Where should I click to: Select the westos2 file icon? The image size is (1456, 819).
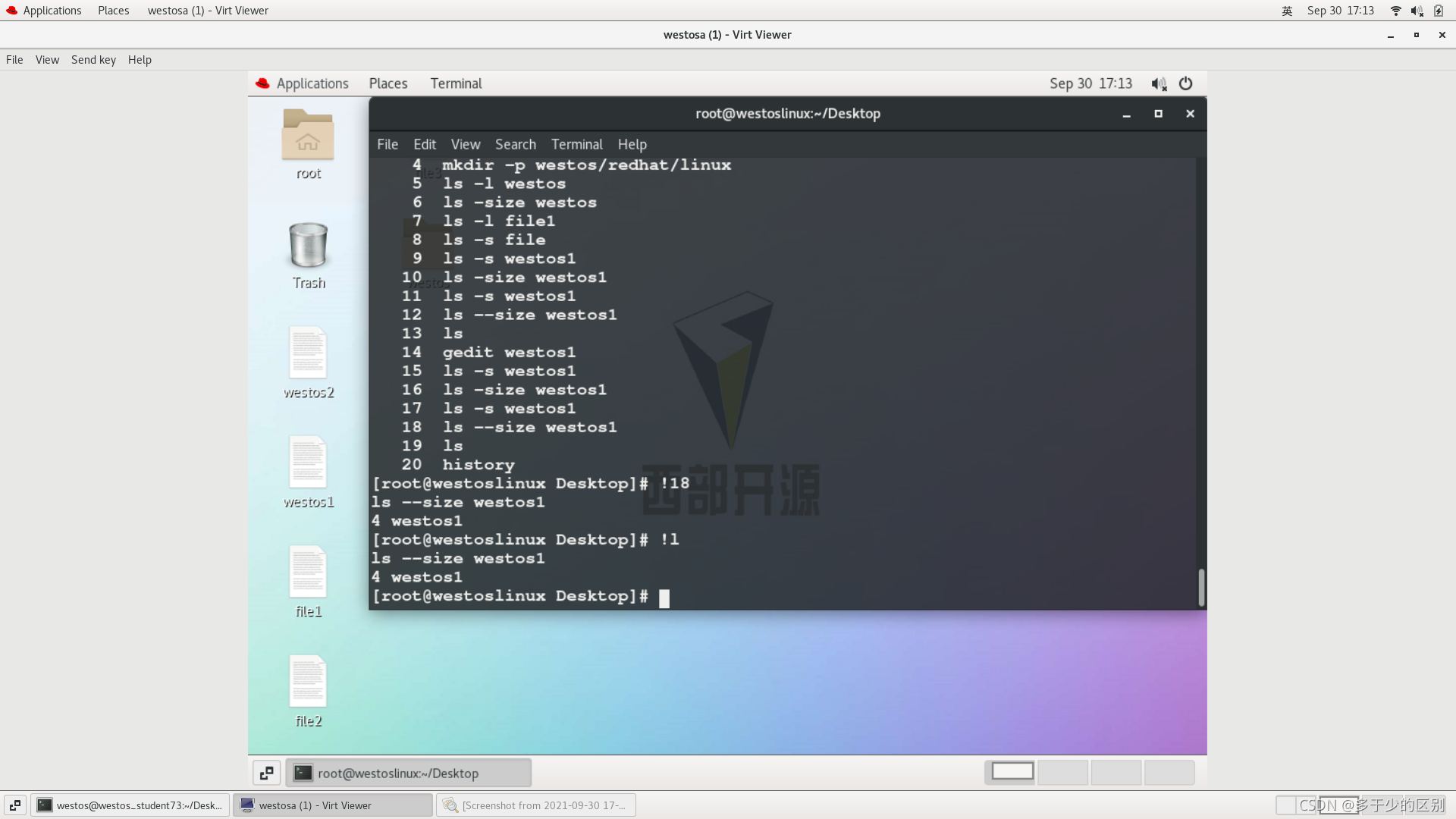coord(308,354)
